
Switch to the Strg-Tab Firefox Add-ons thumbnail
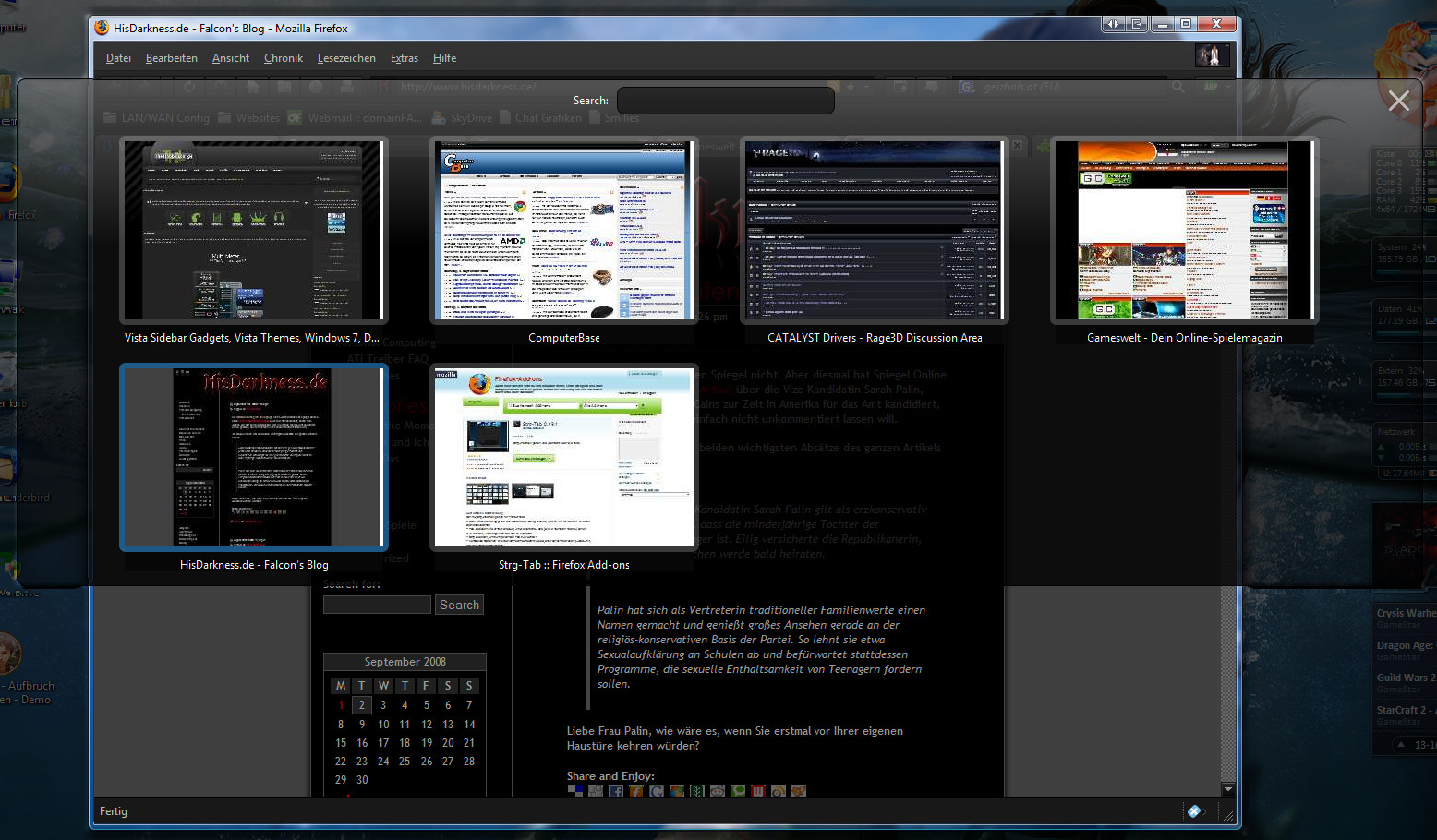[x=564, y=457]
